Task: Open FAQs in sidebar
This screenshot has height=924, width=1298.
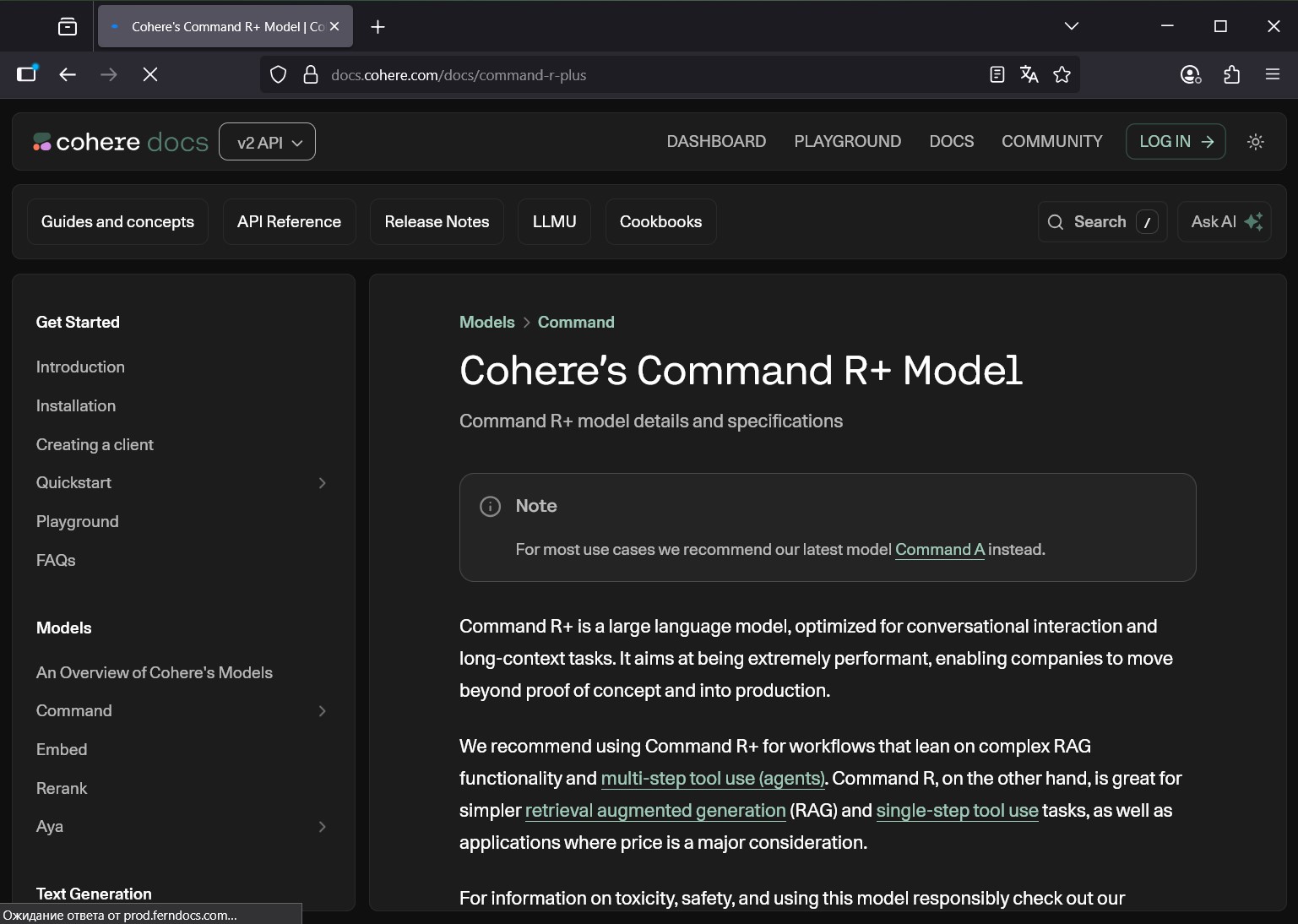Action: [x=56, y=560]
